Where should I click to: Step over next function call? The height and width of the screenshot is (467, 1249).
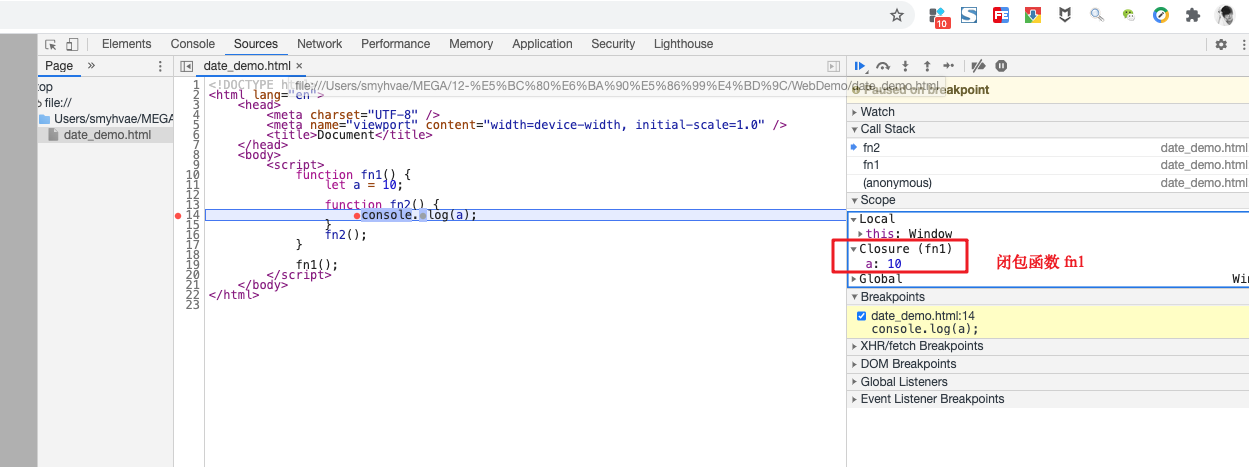[883, 66]
